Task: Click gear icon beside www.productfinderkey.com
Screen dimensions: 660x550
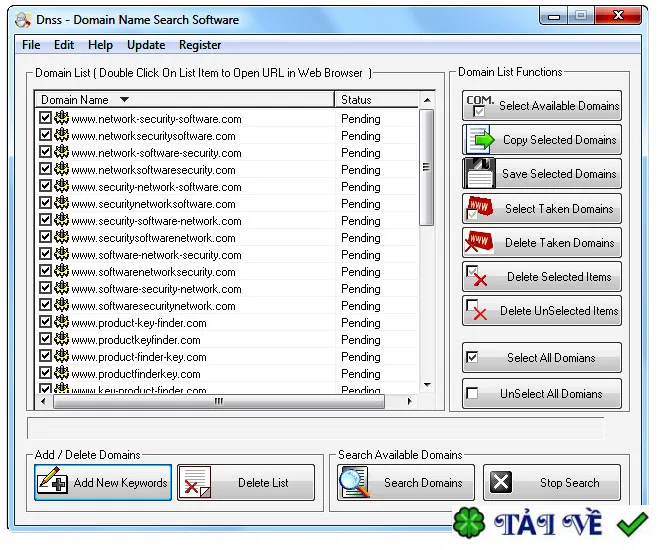Action: [x=61, y=373]
